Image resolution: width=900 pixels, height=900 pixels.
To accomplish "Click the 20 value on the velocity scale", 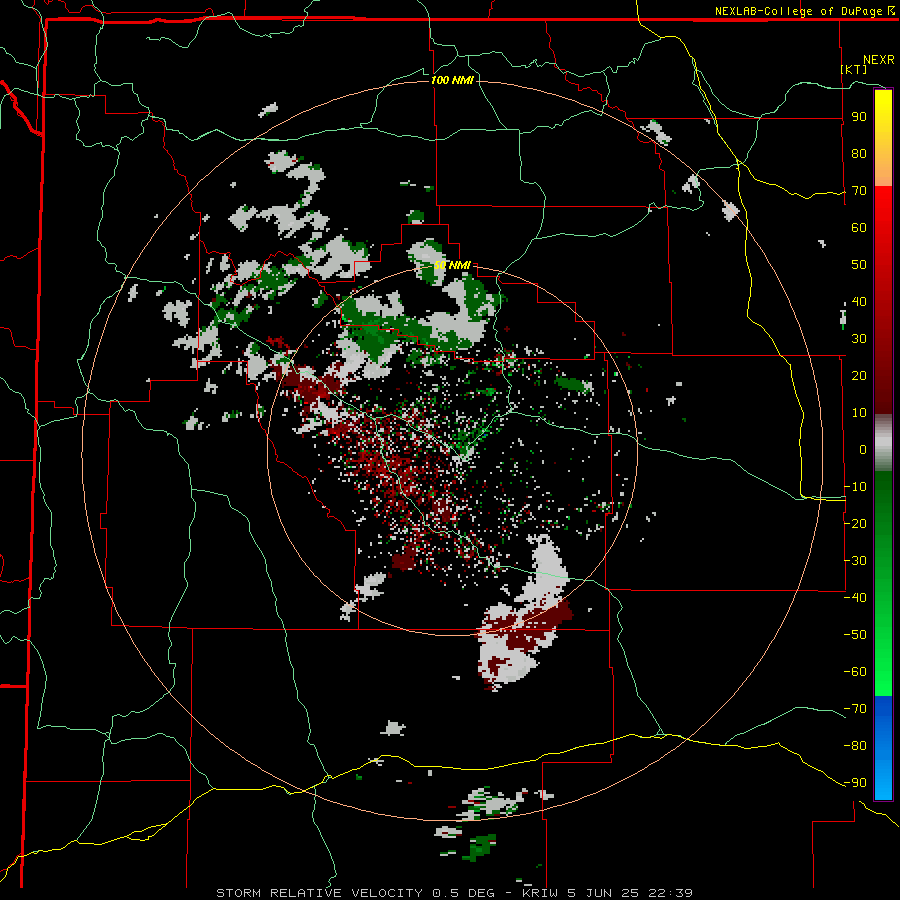I will [x=859, y=375].
